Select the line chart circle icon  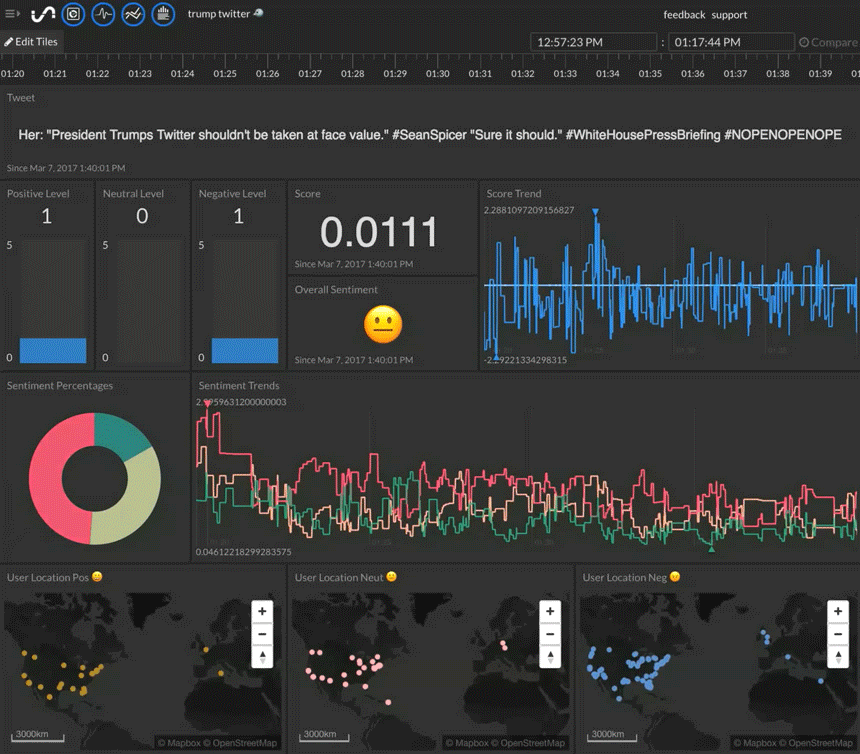click(133, 14)
